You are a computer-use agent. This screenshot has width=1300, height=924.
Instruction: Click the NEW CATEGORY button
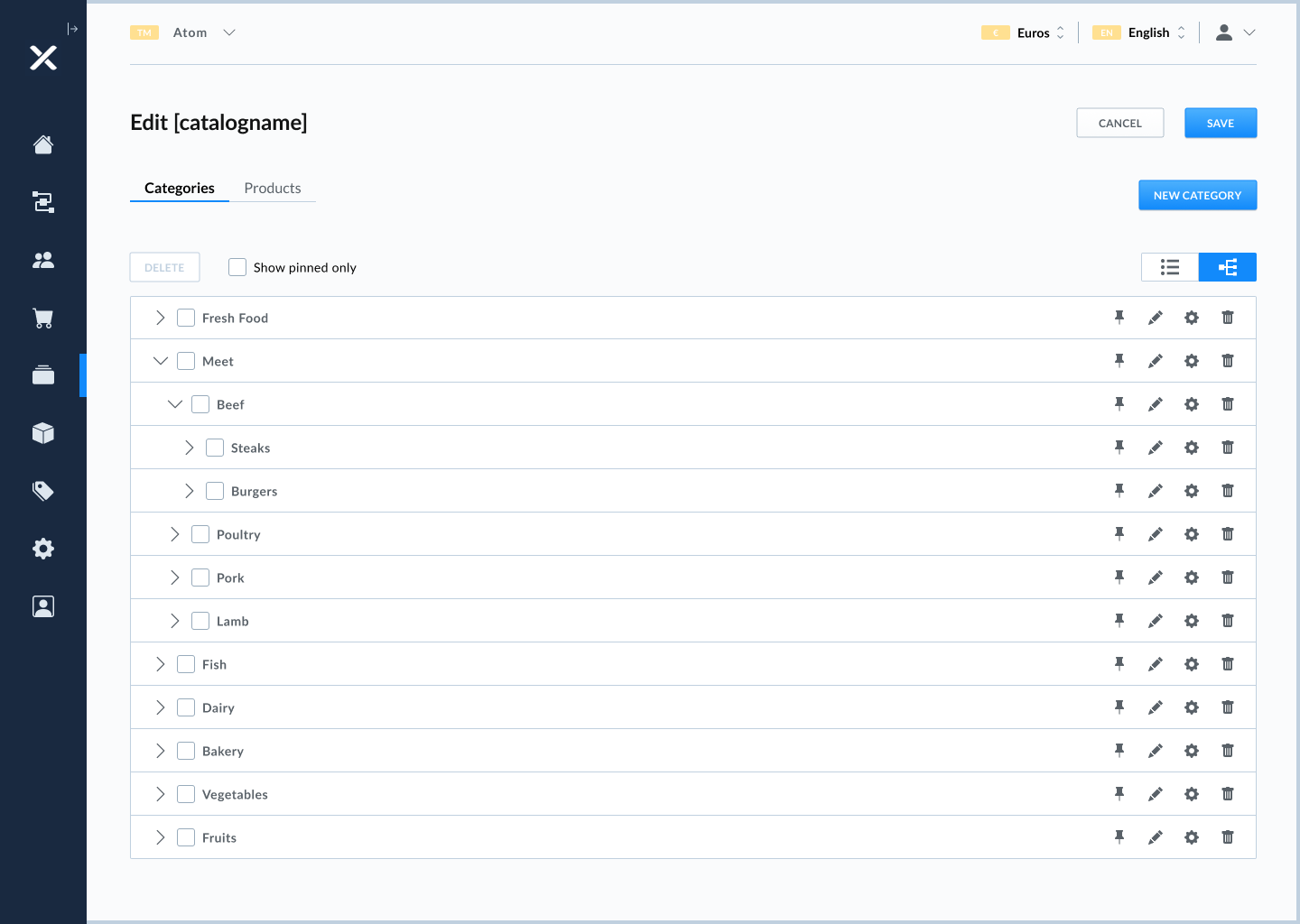click(1198, 194)
